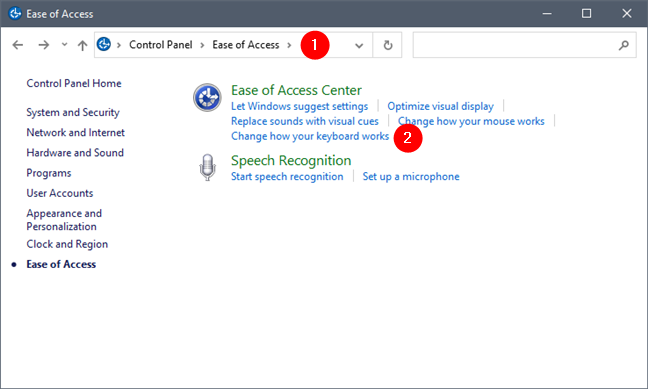This screenshot has width=648, height=389.
Task: Click the Control Panel search box
Action: (524, 45)
